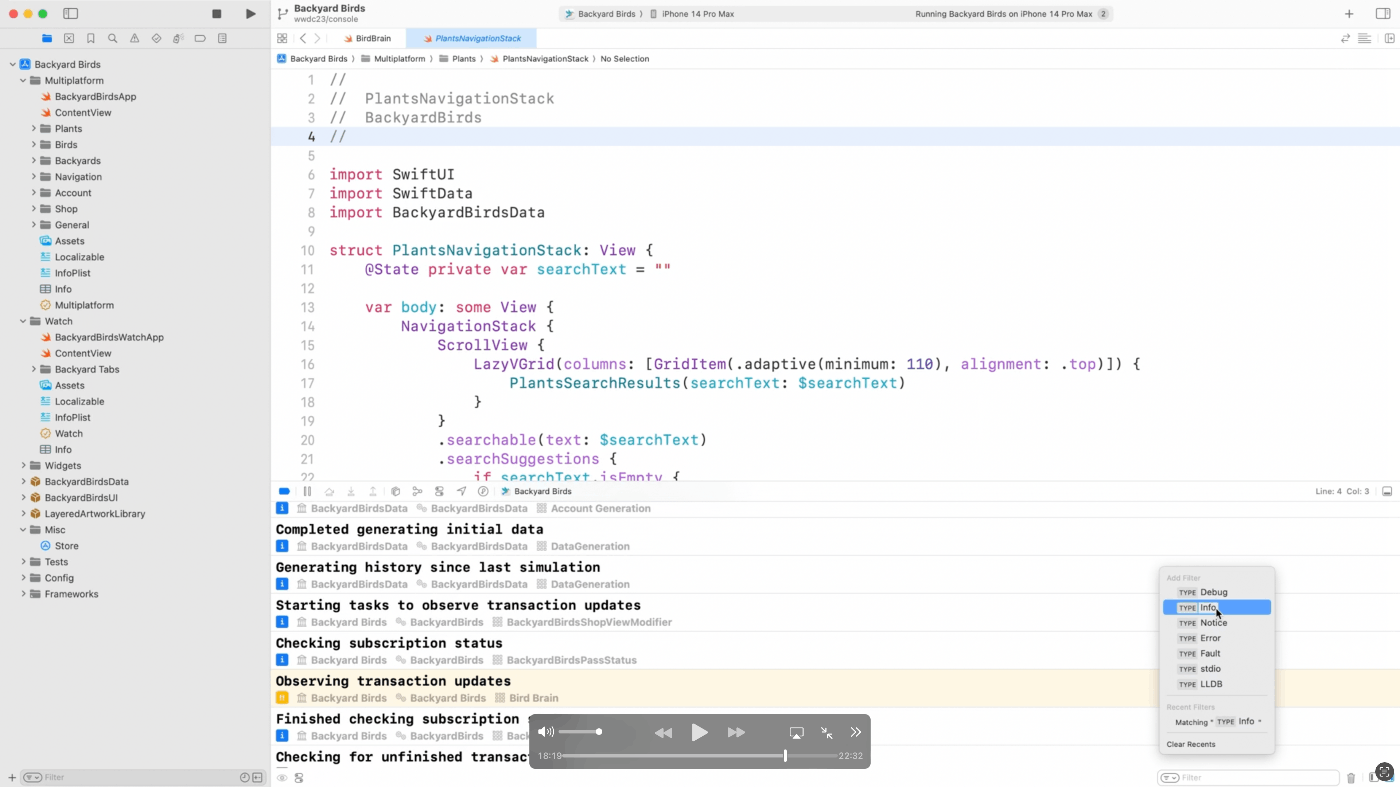Expand the Birds folder
Image resolution: width=1400 pixels, height=787 pixels.
point(33,145)
